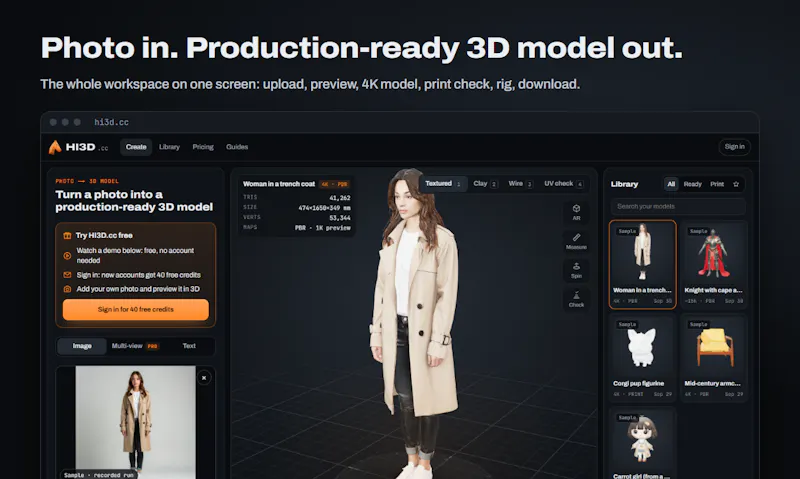Select the Measure tool

click(x=576, y=241)
